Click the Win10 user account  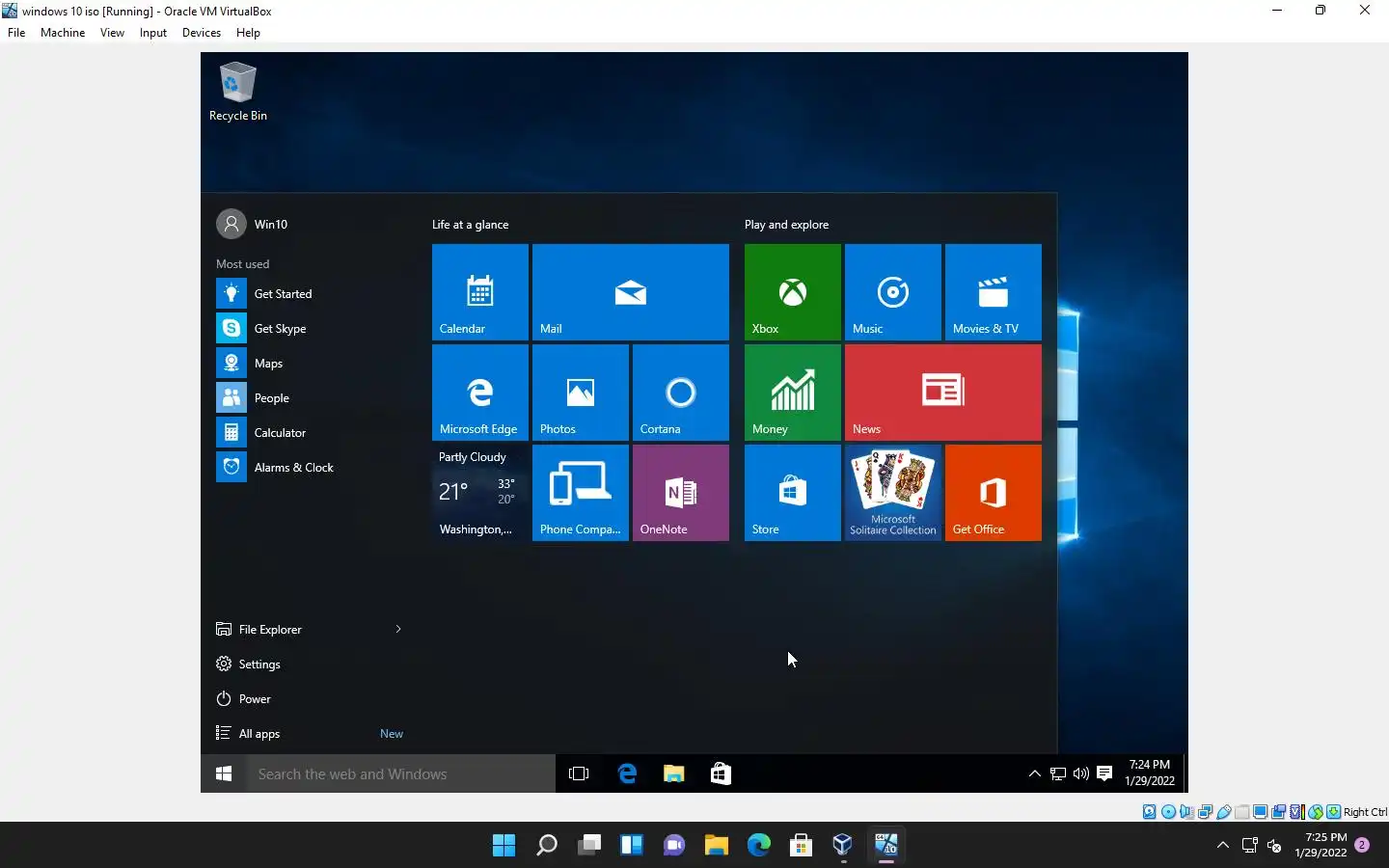(253, 224)
